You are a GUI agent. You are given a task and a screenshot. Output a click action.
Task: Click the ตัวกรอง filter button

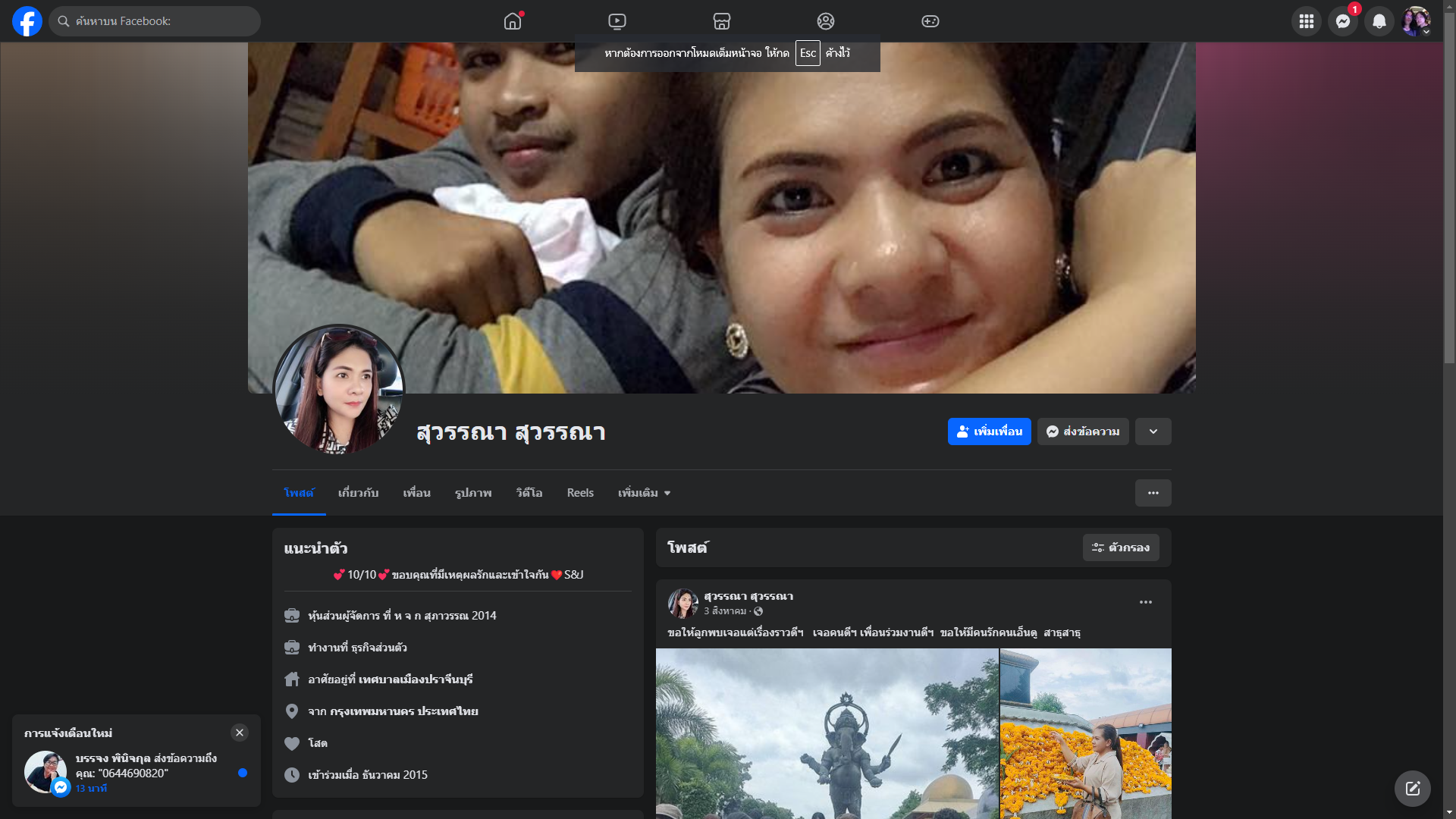click(1121, 548)
